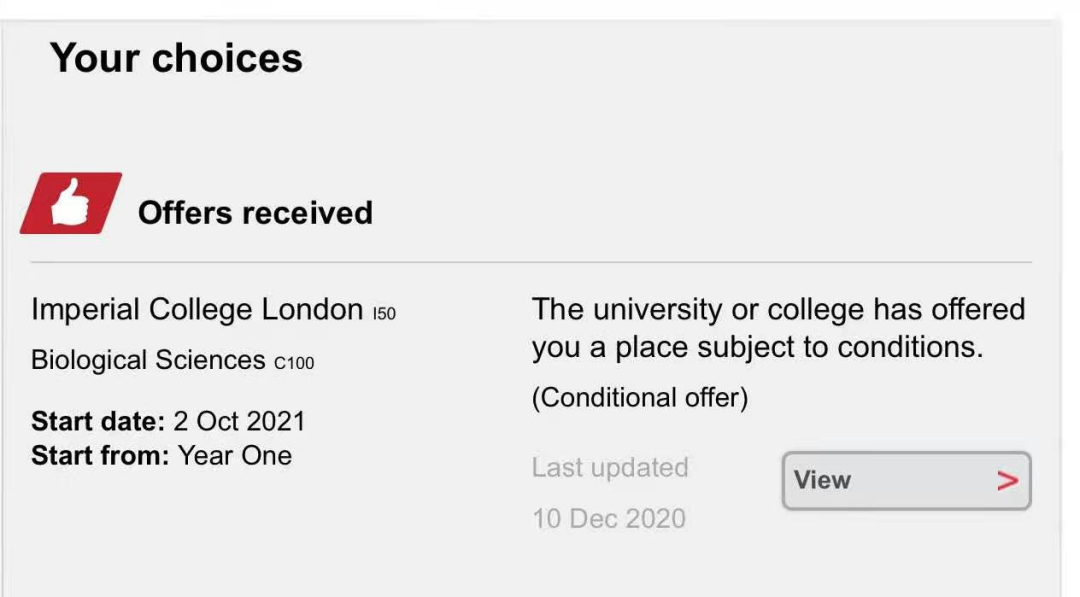Click the 'Offers received' section heading

click(256, 213)
